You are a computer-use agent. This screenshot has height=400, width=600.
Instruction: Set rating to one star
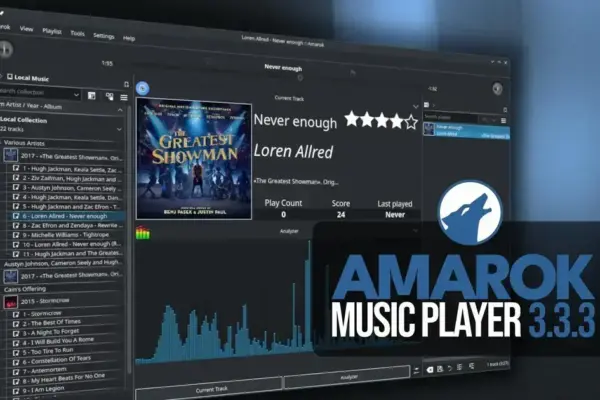point(351,119)
